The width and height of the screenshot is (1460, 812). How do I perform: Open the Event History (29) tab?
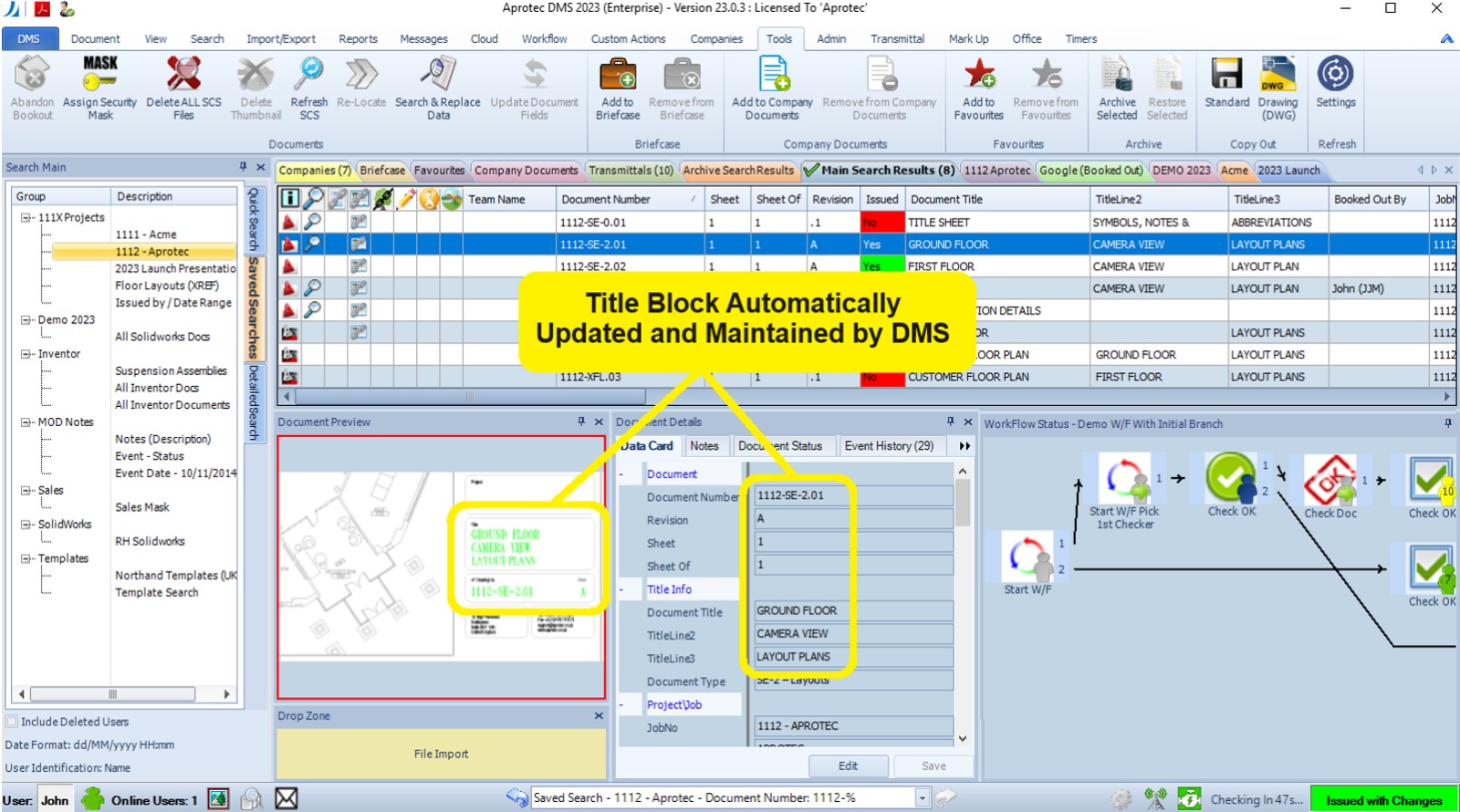[889, 446]
